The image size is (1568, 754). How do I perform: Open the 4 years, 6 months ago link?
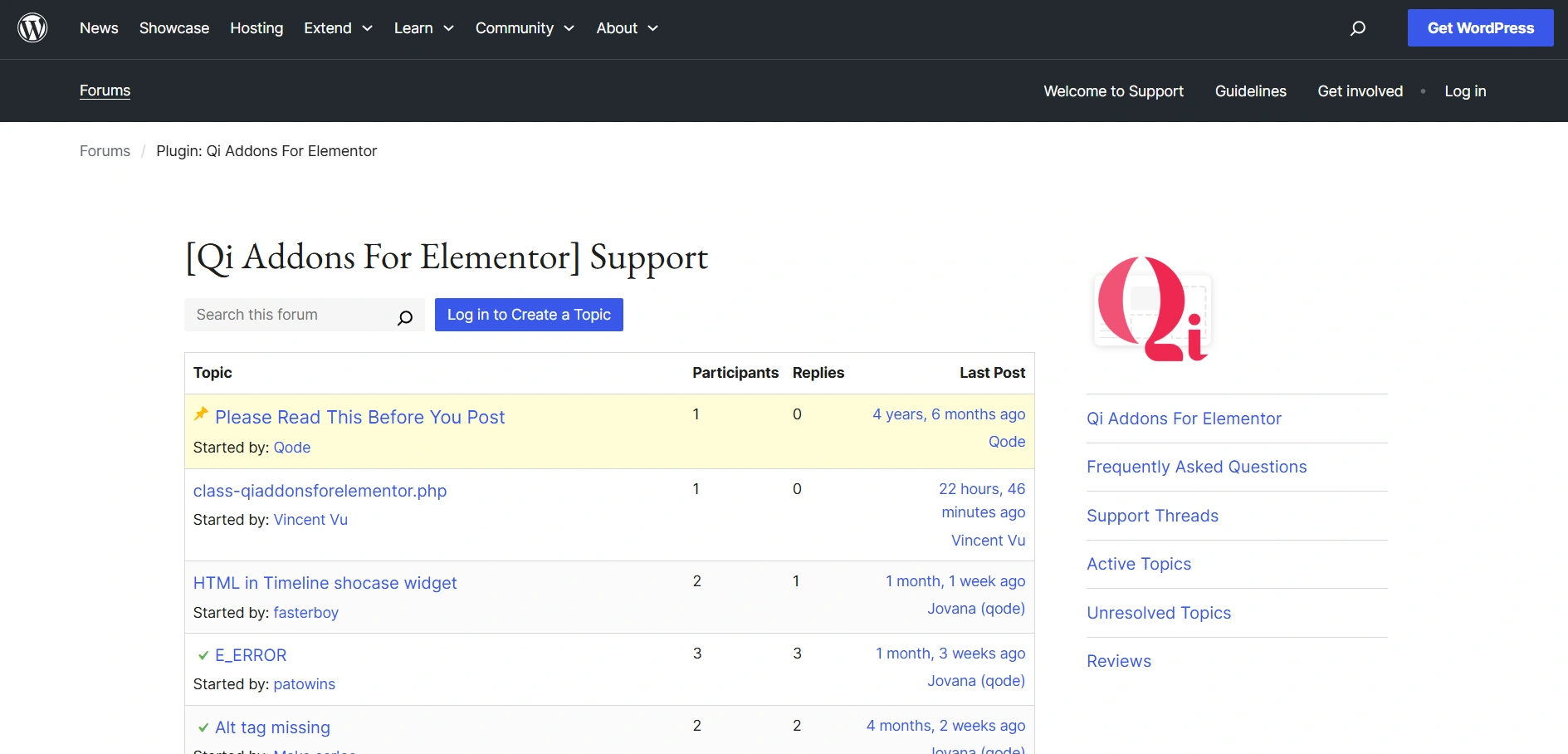click(949, 414)
